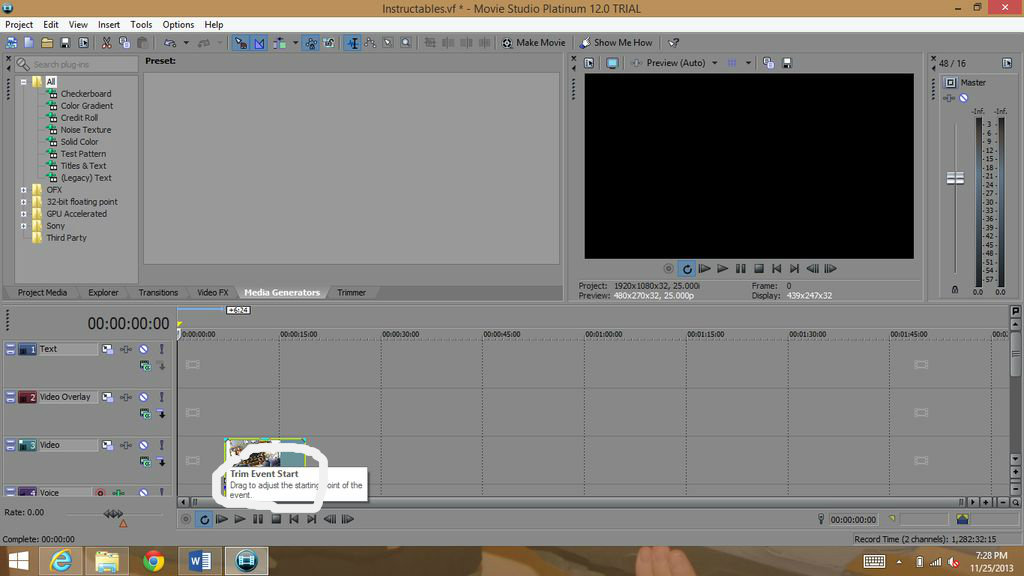Screen dimensions: 1024x576
Task: Open the Auto Ripple mode dropdown
Action: coord(295,43)
